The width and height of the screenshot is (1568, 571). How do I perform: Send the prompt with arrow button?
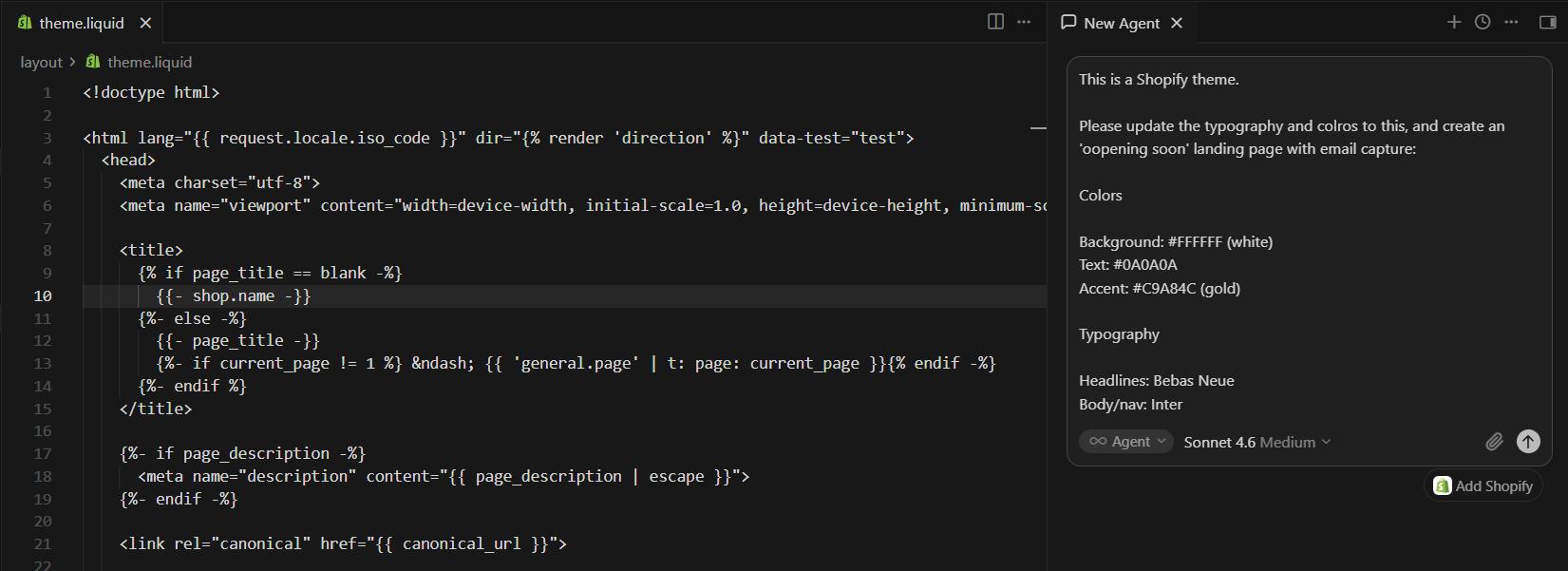(x=1528, y=441)
